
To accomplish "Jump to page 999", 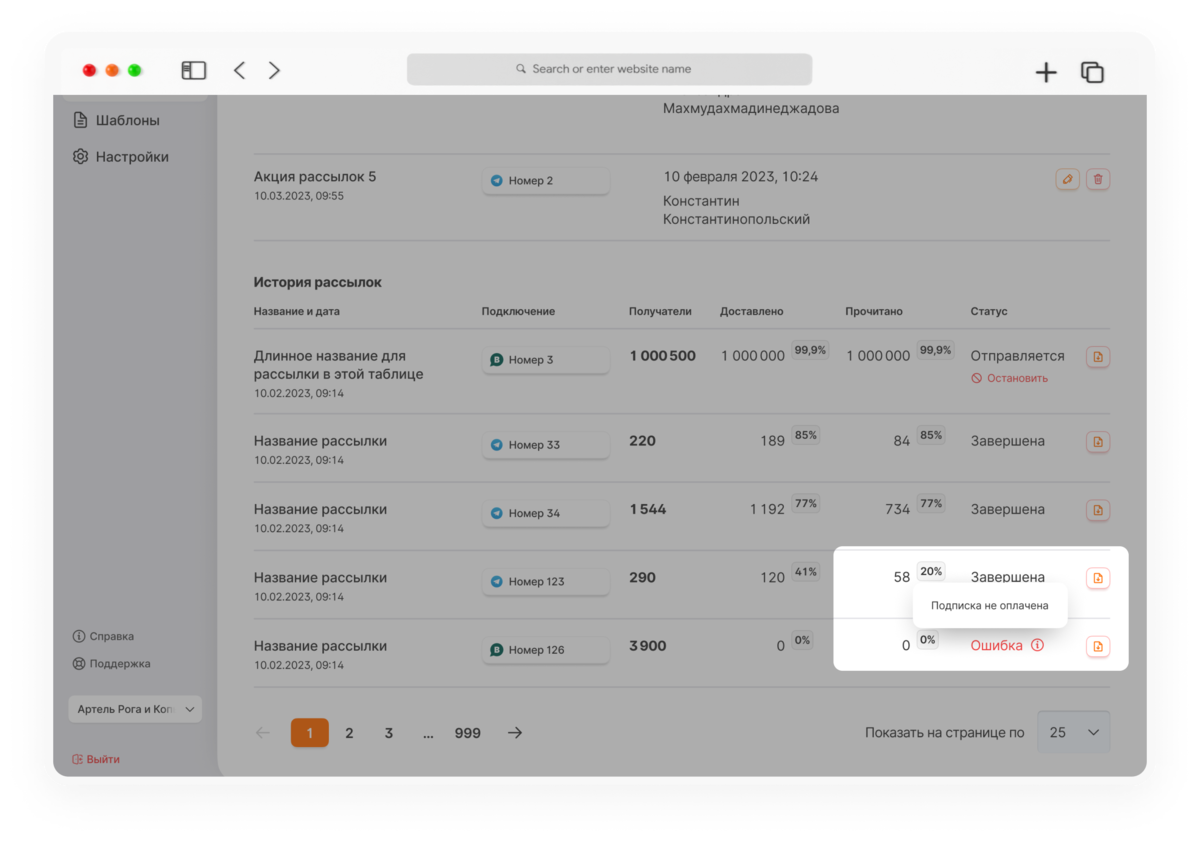I will coord(467,733).
